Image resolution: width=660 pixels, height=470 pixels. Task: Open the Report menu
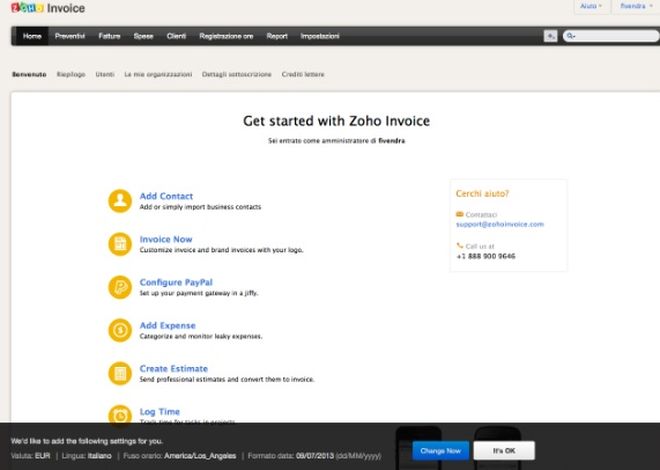(x=277, y=36)
